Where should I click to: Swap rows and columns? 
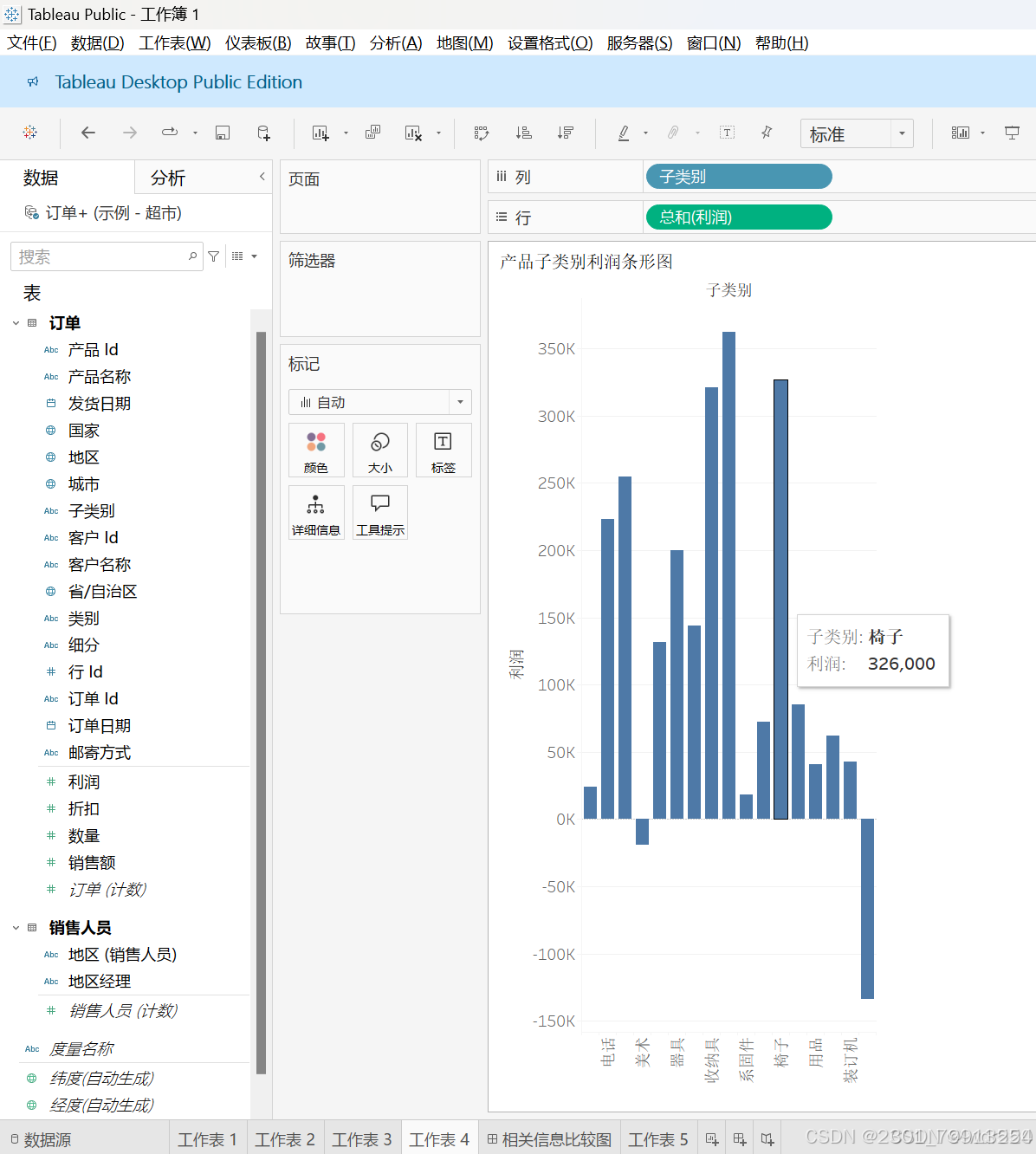(482, 133)
